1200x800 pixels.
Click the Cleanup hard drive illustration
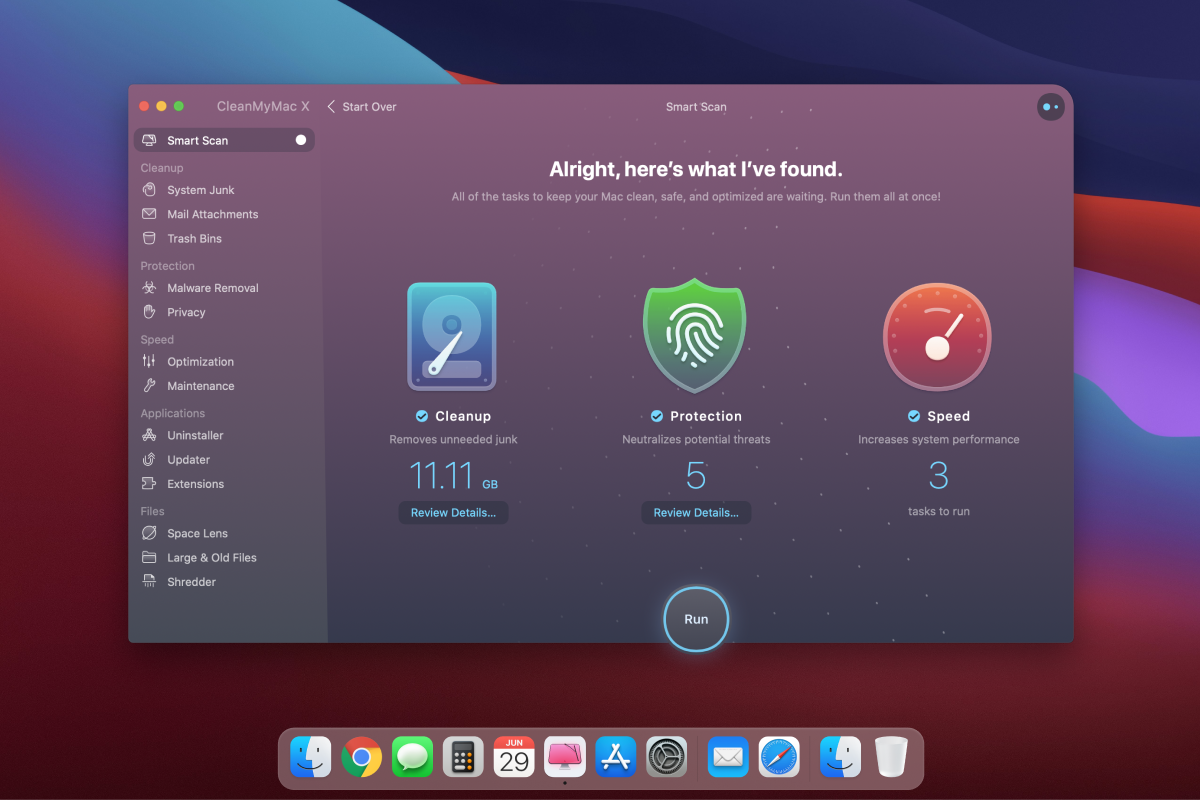tap(452, 336)
